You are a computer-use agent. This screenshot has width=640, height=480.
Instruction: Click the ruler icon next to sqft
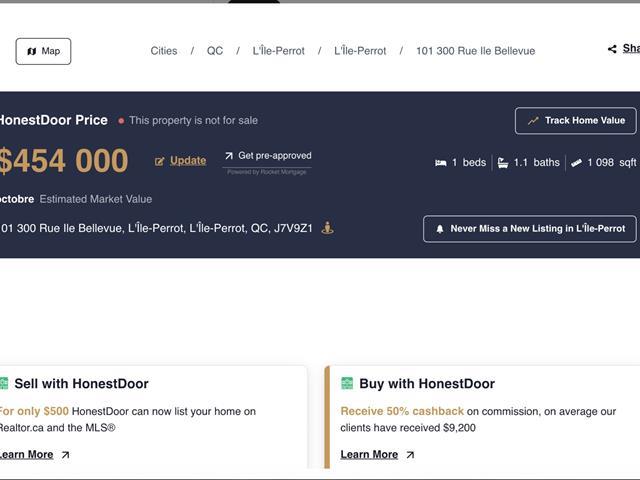pyautogui.click(x=576, y=163)
